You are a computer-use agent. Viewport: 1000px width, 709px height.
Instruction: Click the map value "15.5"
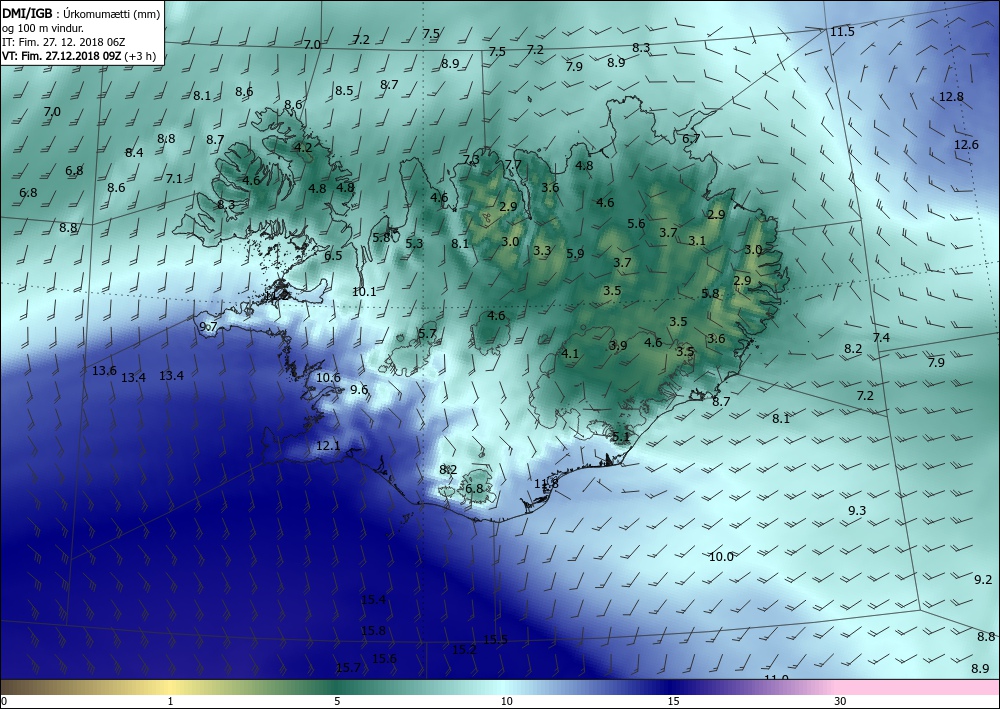click(495, 640)
